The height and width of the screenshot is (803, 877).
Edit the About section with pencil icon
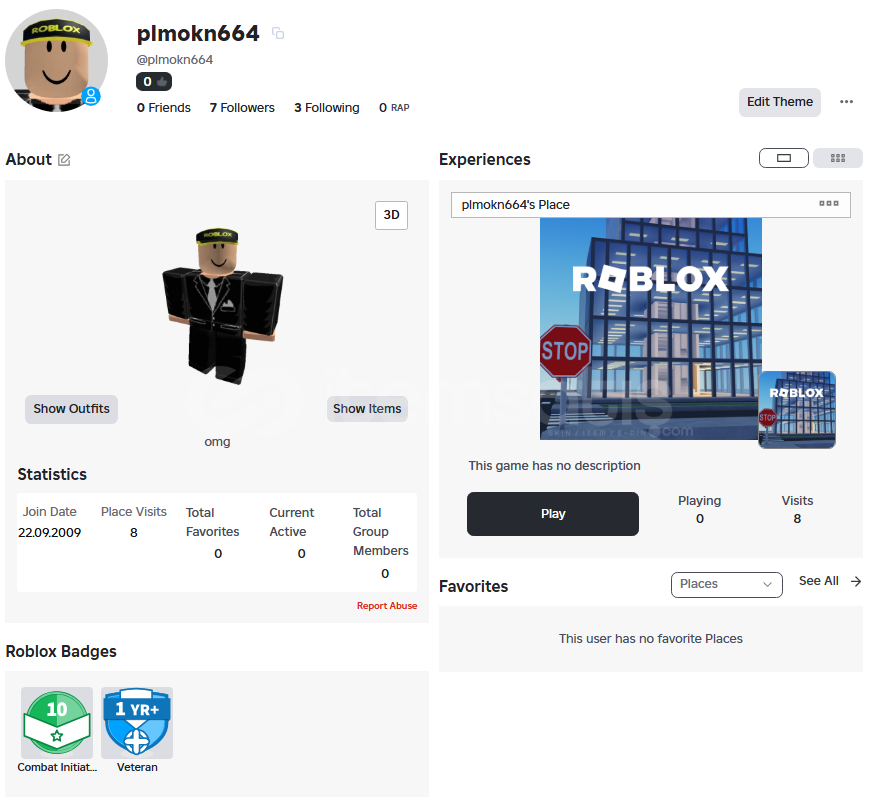[64, 160]
